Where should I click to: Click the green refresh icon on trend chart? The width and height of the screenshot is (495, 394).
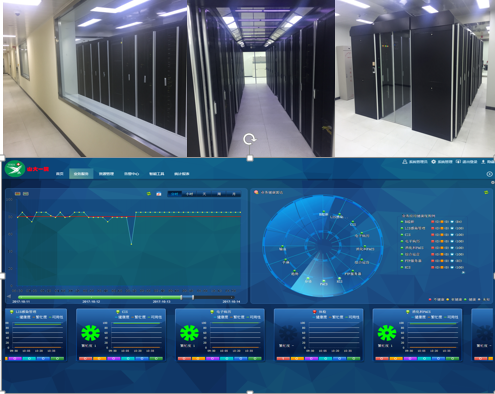point(149,194)
